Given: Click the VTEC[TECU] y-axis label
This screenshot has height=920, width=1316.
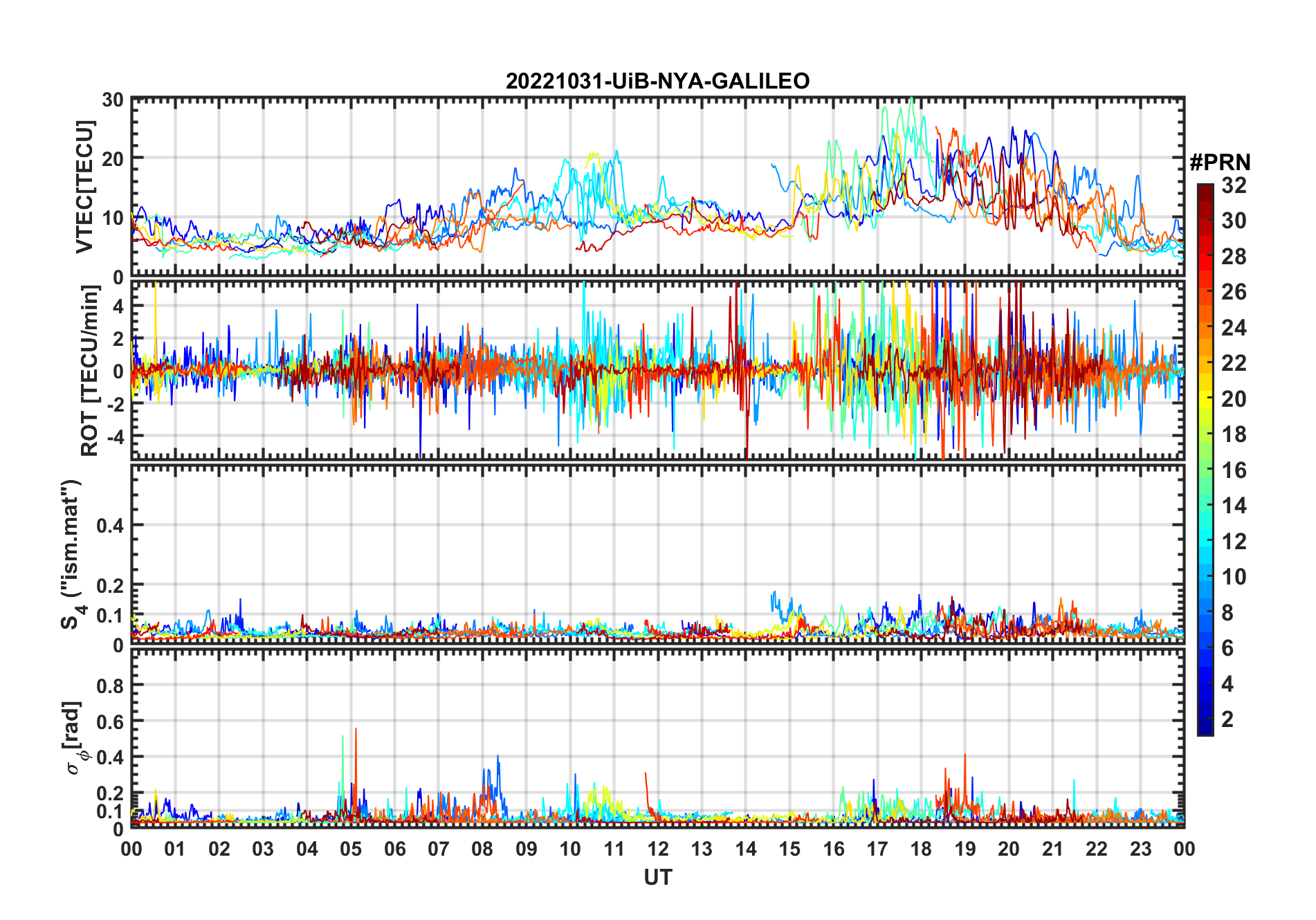Looking at the screenshot, I should 84,187.
